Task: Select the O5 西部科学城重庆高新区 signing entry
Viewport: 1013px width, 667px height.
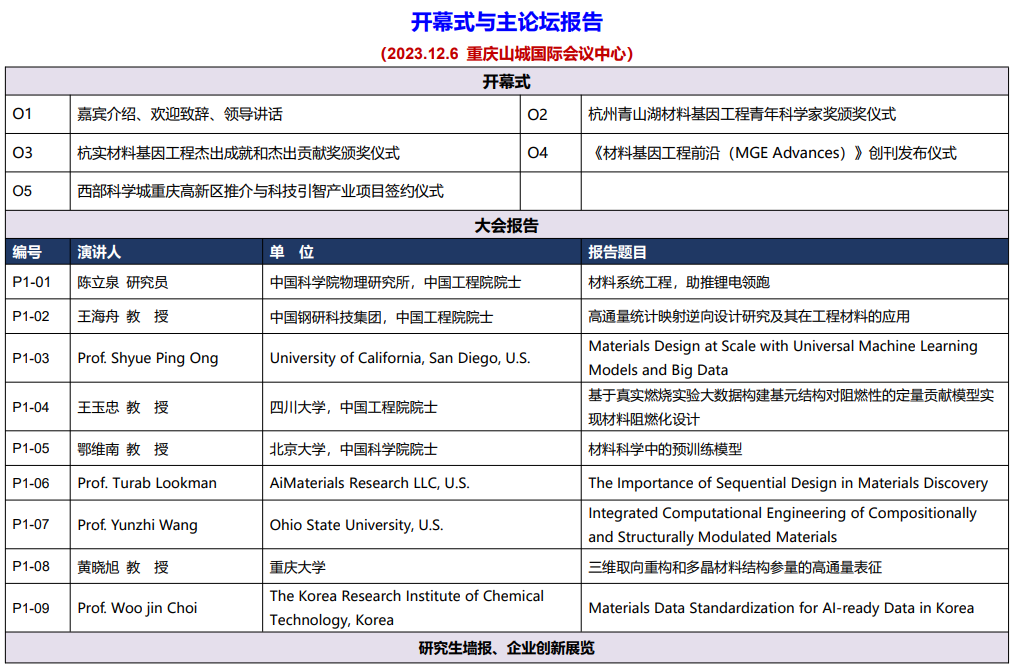Action: [260, 191]
